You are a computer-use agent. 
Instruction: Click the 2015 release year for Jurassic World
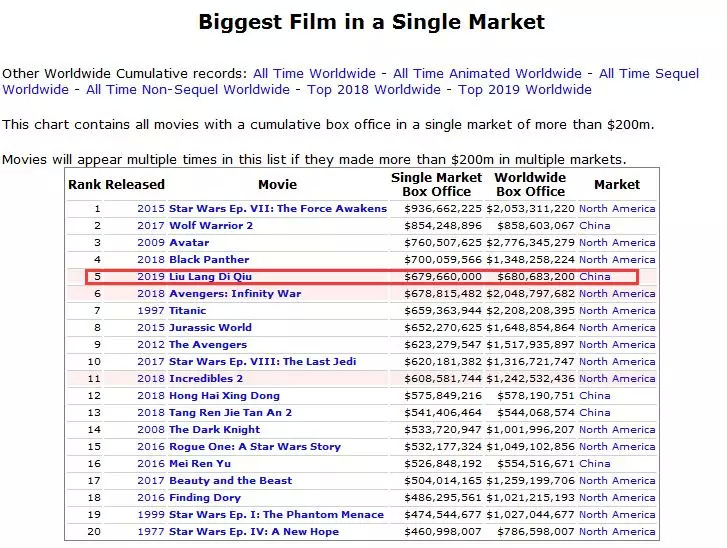click(x=150, y=328)
